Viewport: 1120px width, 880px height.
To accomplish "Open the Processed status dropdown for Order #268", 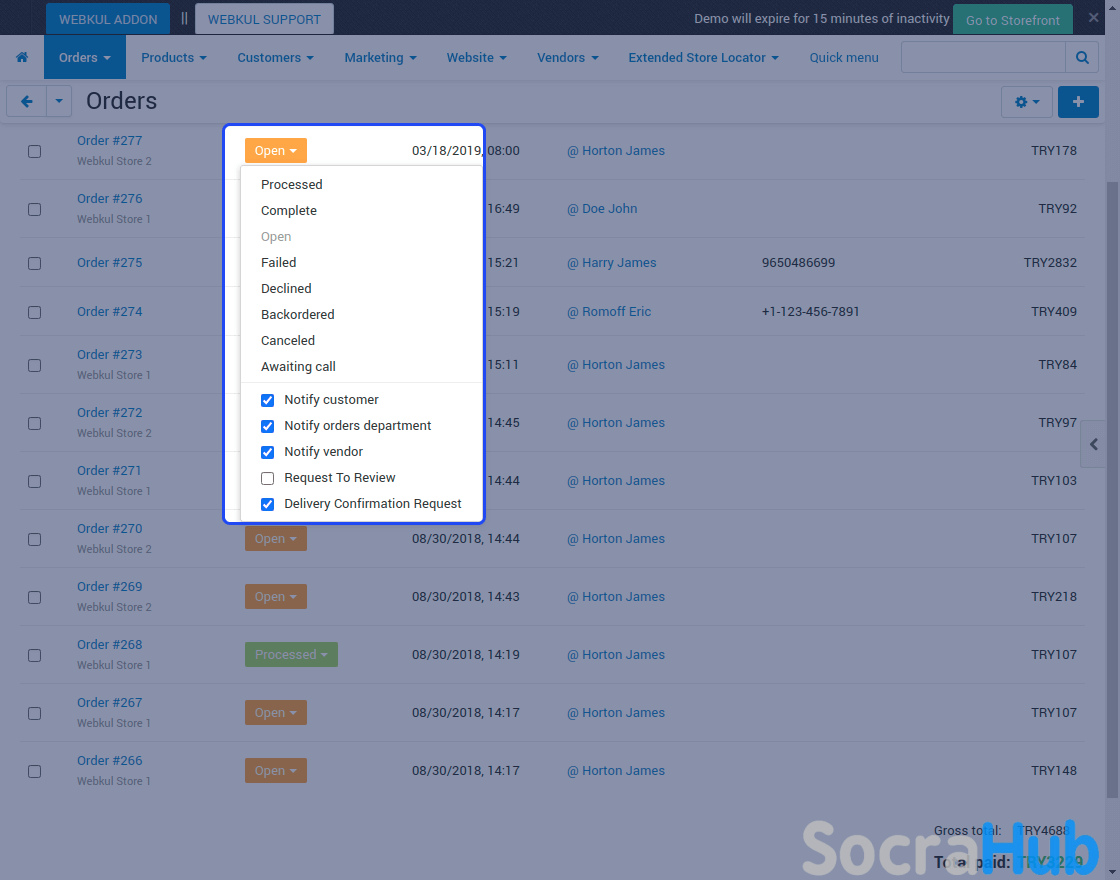I will 291,654.
